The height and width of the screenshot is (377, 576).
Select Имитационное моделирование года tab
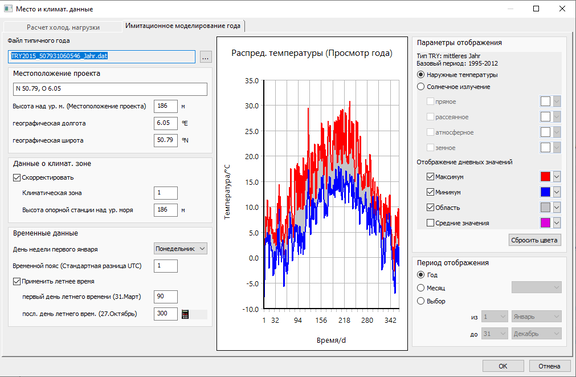183,26
